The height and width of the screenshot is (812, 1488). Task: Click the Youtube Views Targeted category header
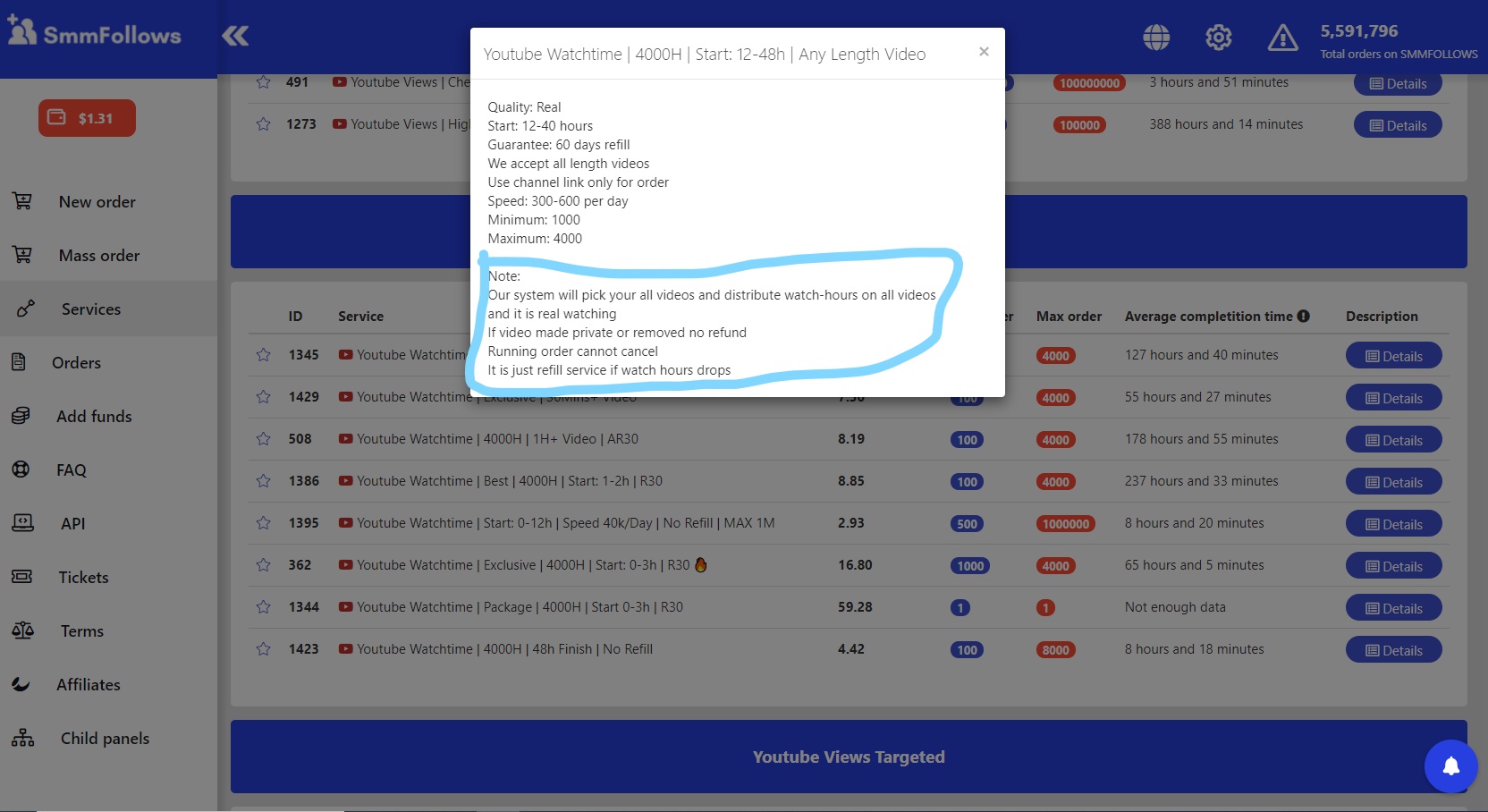pyautogui.click(x=849, y=757)
